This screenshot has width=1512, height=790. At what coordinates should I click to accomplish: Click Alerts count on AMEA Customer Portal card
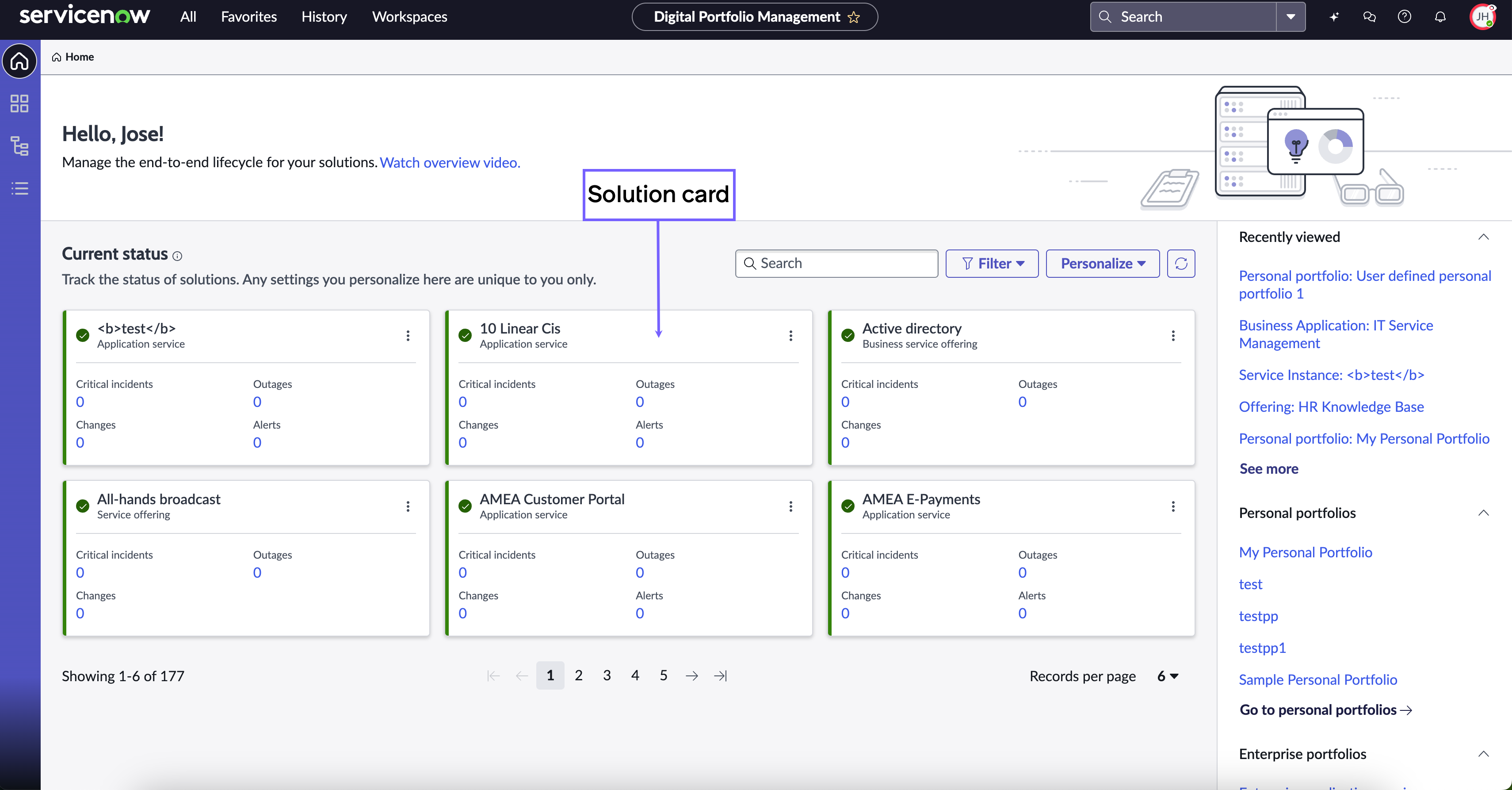640,613
